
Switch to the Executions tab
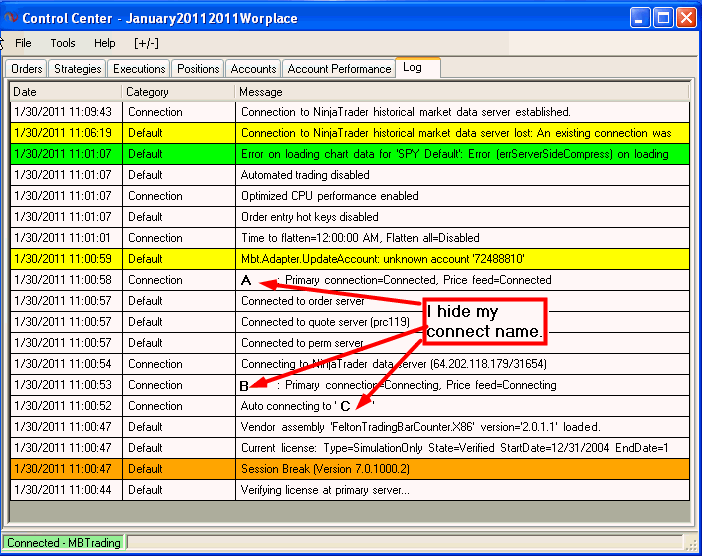click(139, 69)
